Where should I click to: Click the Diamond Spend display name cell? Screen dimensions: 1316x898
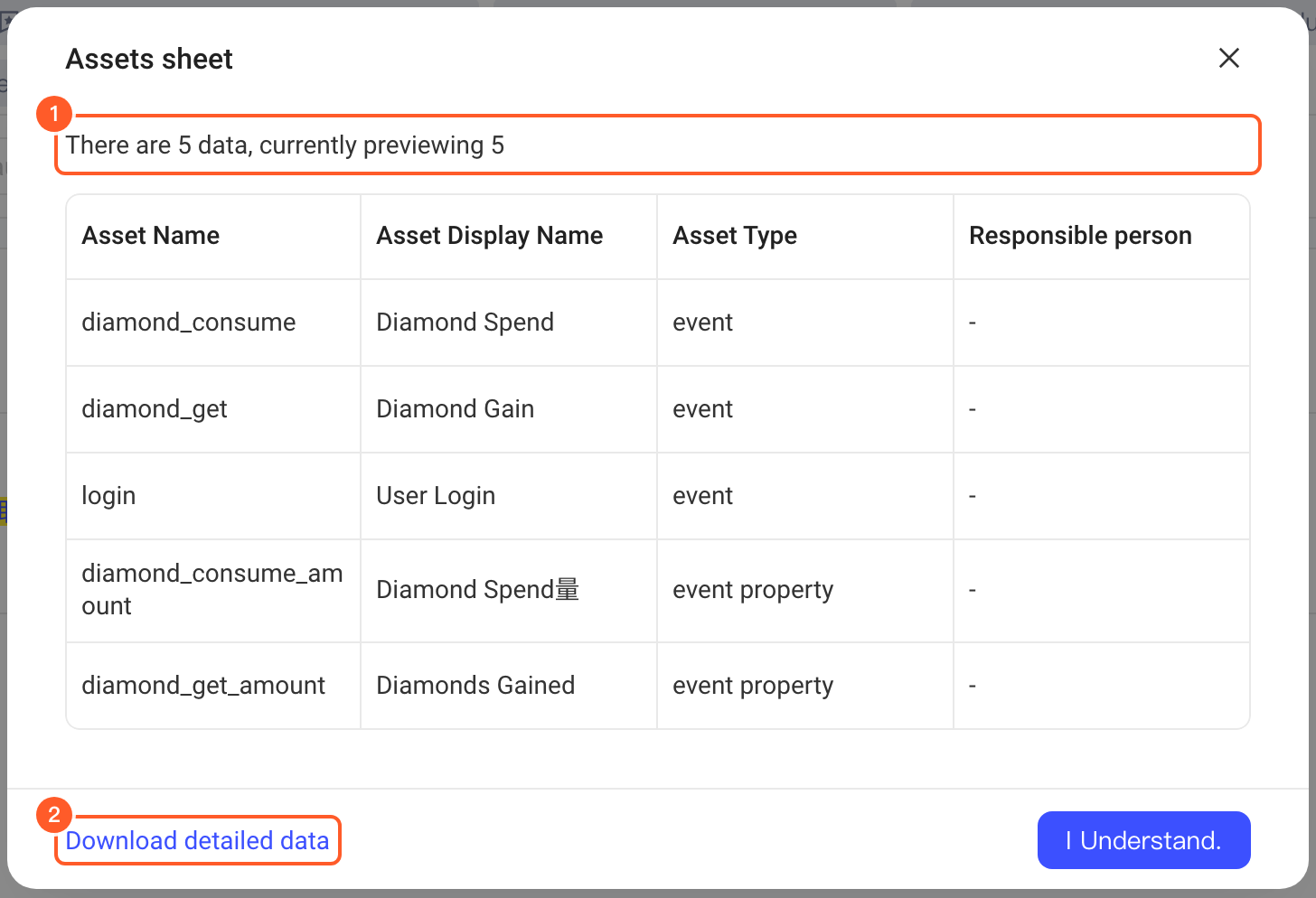[509, 323]
